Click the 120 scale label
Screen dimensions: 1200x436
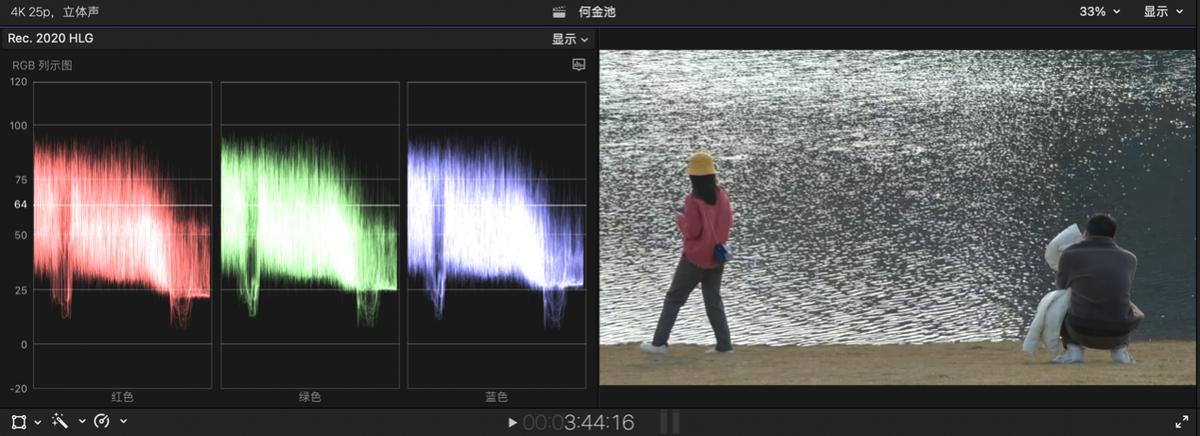pos(18,82)
